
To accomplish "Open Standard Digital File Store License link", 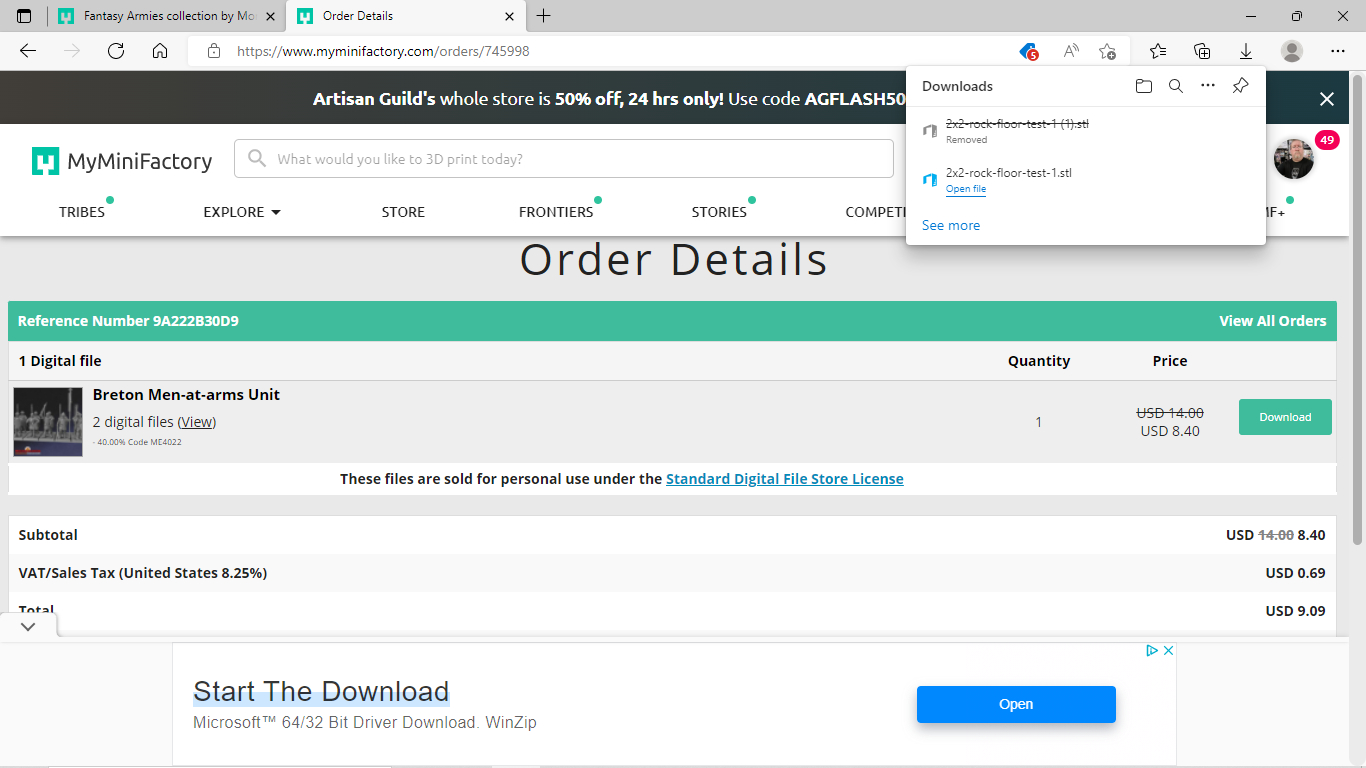I will [785, 479].
